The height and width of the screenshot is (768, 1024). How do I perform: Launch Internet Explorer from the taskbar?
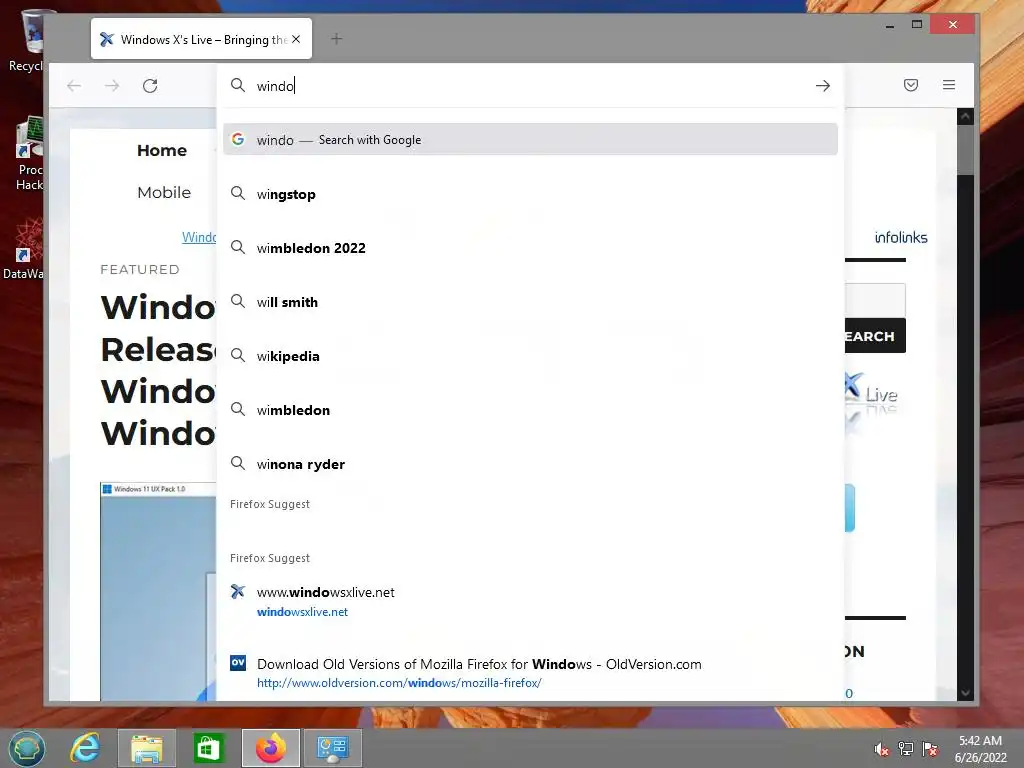[86, 748]
